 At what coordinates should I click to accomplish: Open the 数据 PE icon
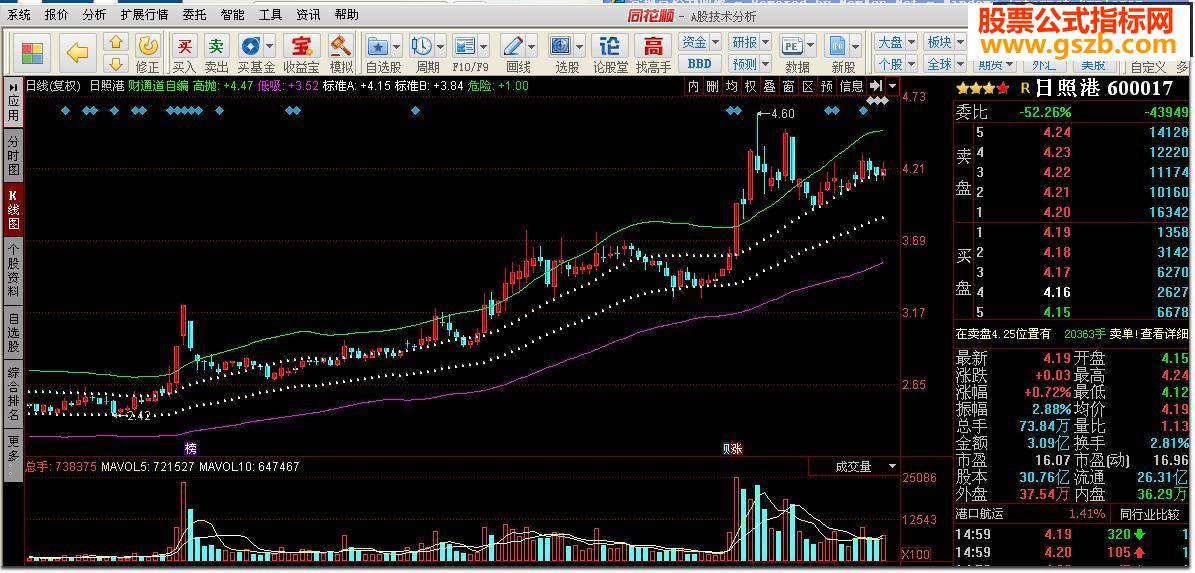coord(791,46)
